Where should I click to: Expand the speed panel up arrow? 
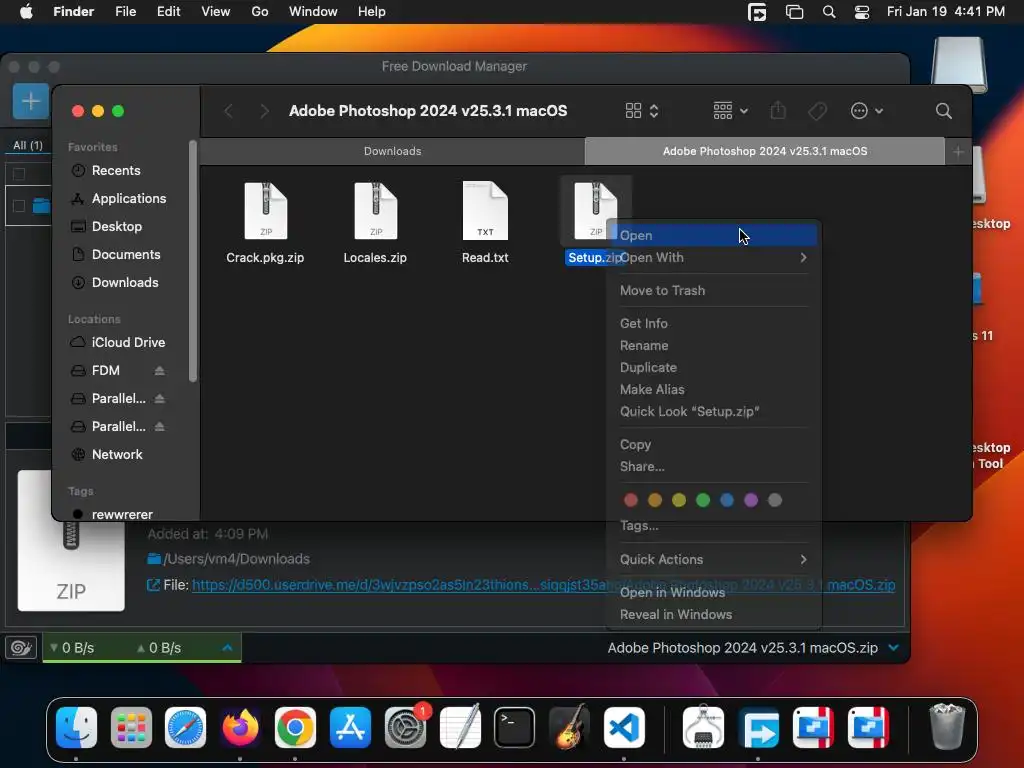227,648
